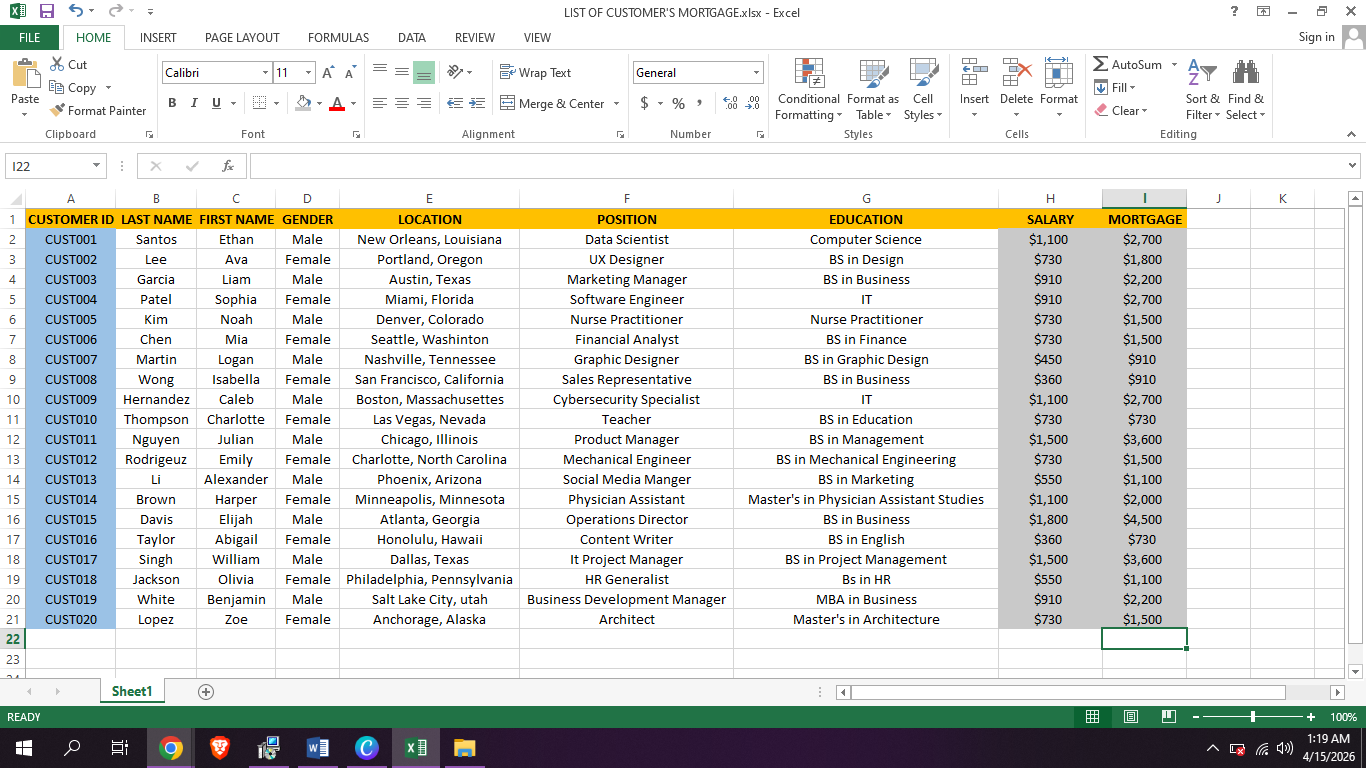Viewport: 1366px width, 768px height.
Task: Apply Percent Style format
Action: (678, 103)
